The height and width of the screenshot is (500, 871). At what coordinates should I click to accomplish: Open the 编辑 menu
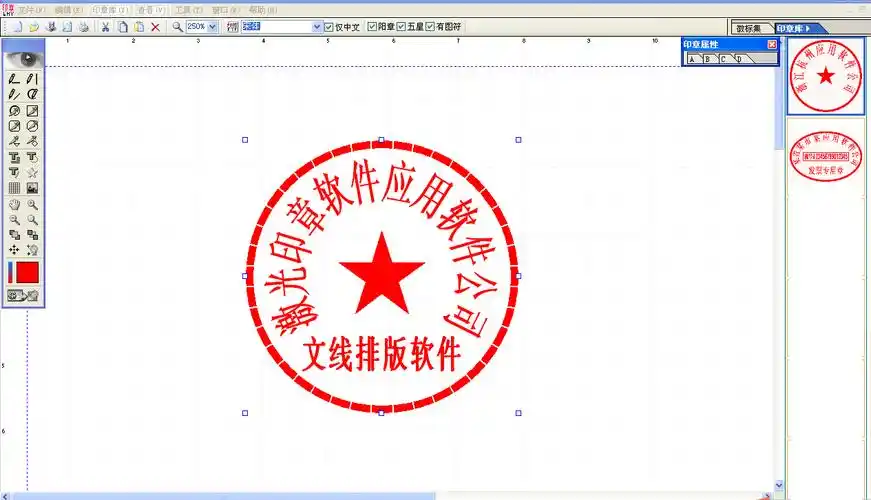69,10
